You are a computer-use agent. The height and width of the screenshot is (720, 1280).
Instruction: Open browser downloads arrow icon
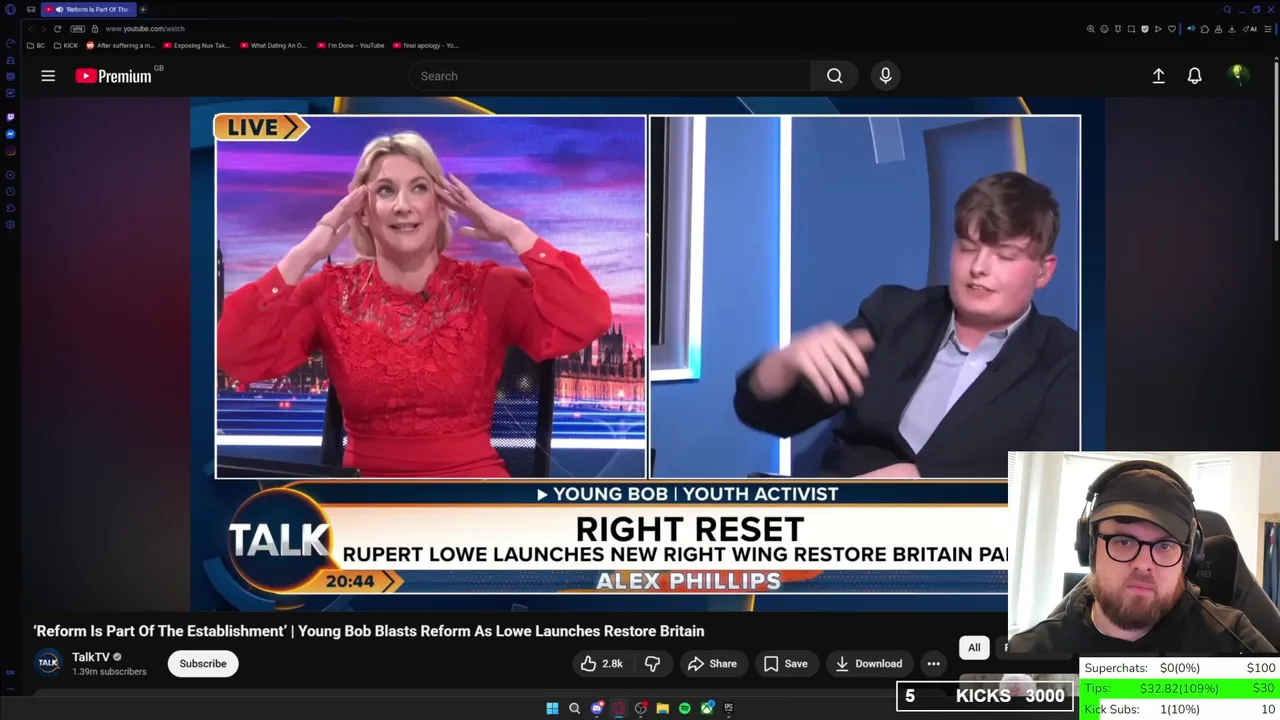(x=1232, y=29)
